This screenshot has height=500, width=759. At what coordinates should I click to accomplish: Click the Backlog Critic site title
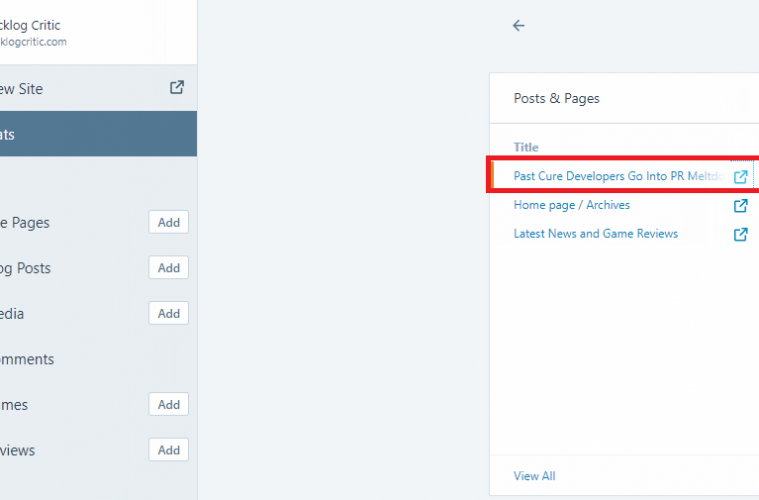[x=30, y=25]
